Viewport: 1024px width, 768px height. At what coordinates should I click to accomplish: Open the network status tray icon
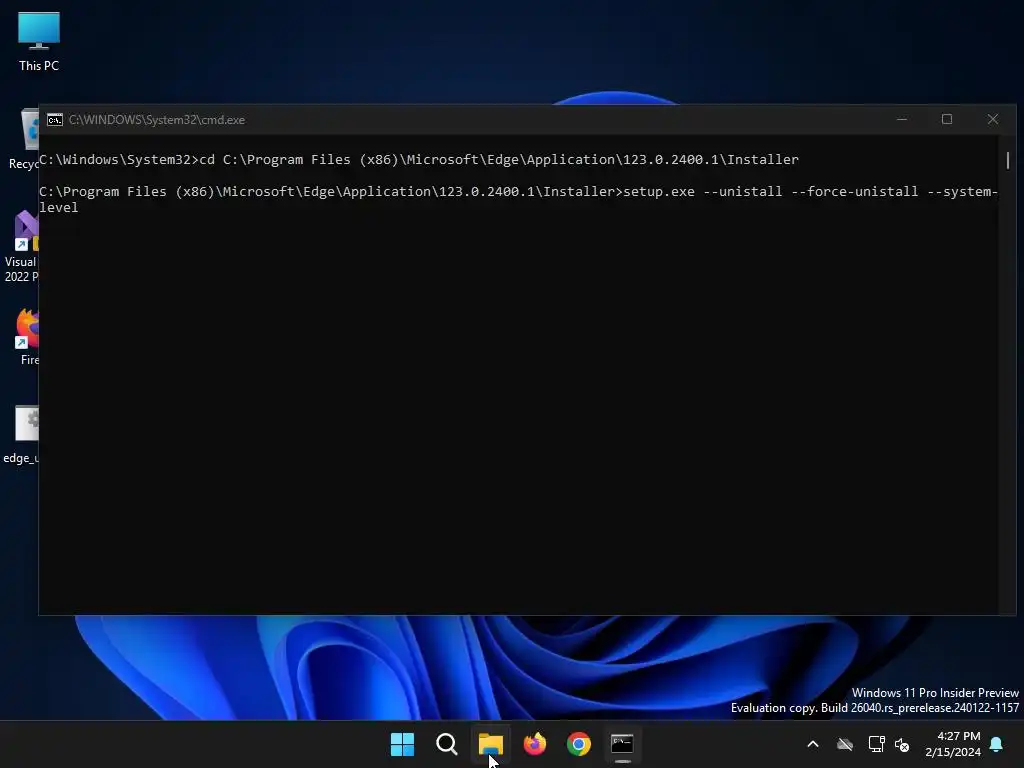876,744
